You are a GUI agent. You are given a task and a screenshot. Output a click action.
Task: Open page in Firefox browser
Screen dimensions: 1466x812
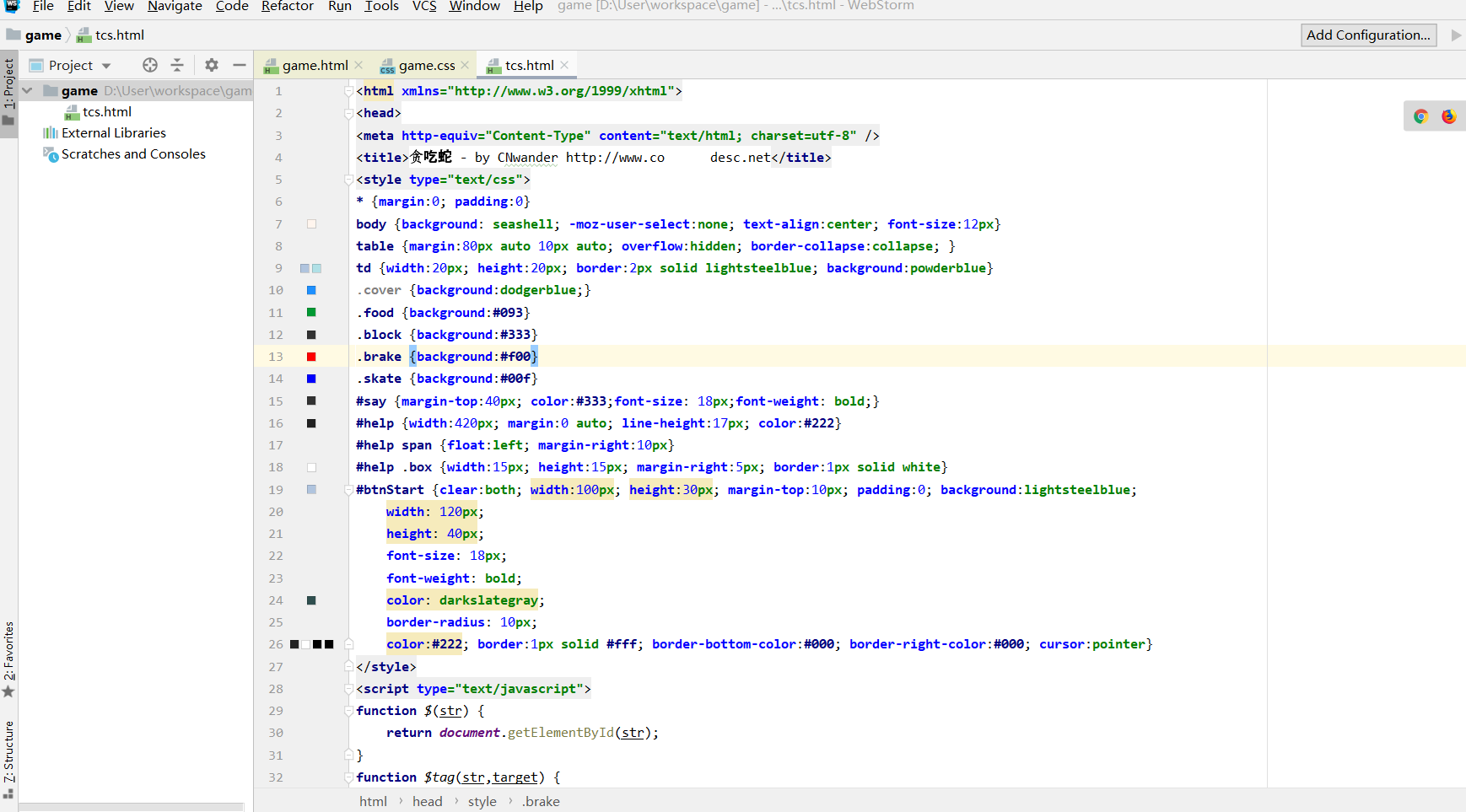[x=1449, y=116]
